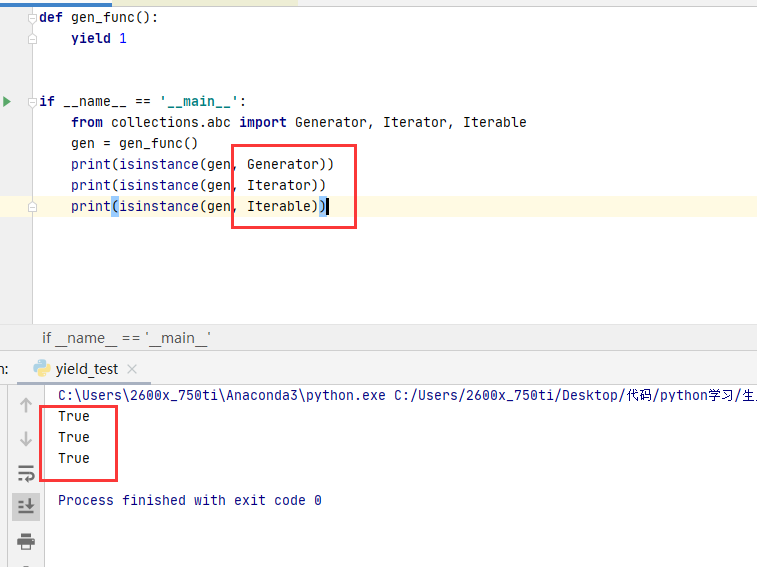
Task: Place cursor on 'yield 1' line
Action: click(x=99, y=39)
